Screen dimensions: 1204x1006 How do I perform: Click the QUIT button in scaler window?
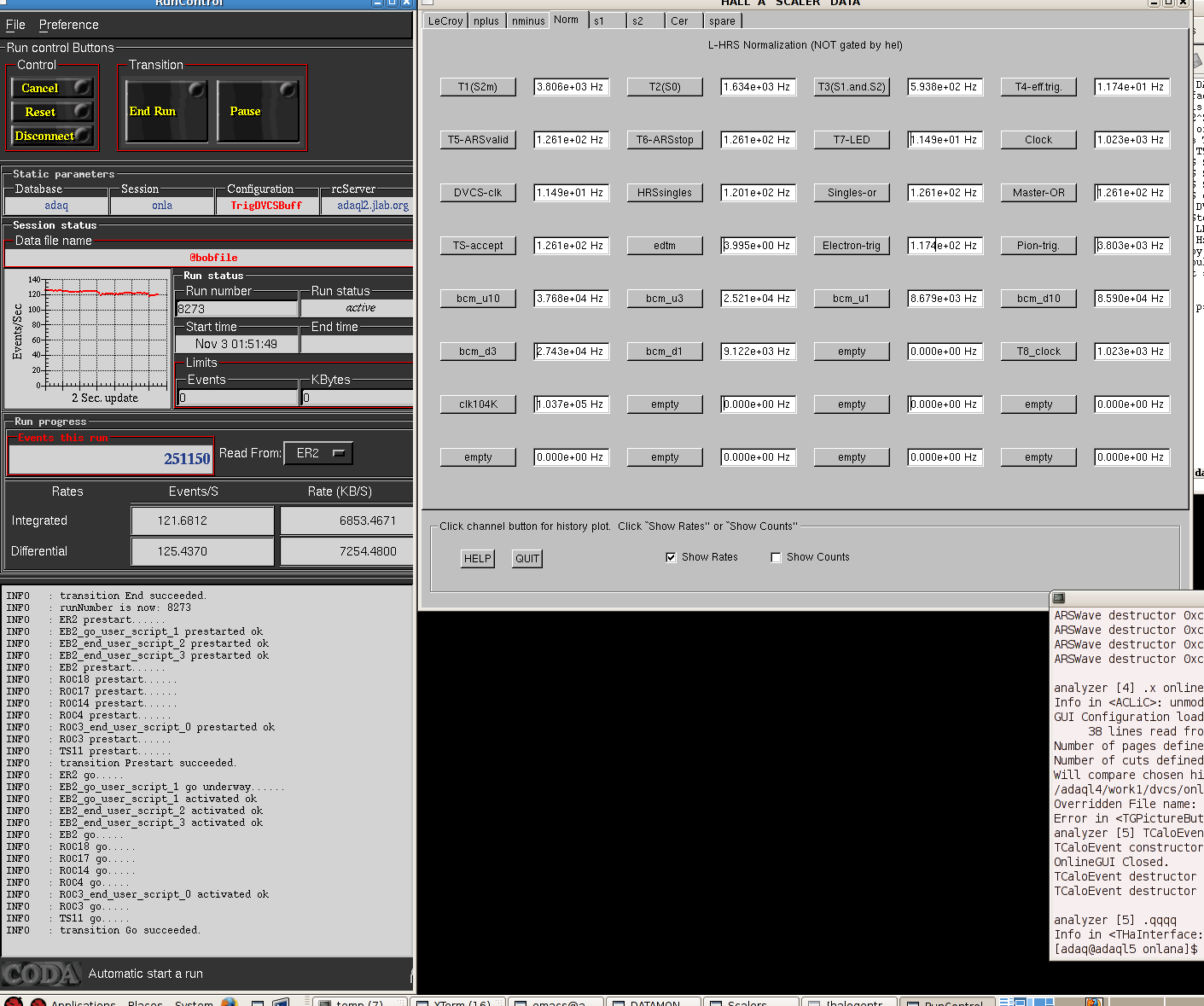click(x=527, y=559)
